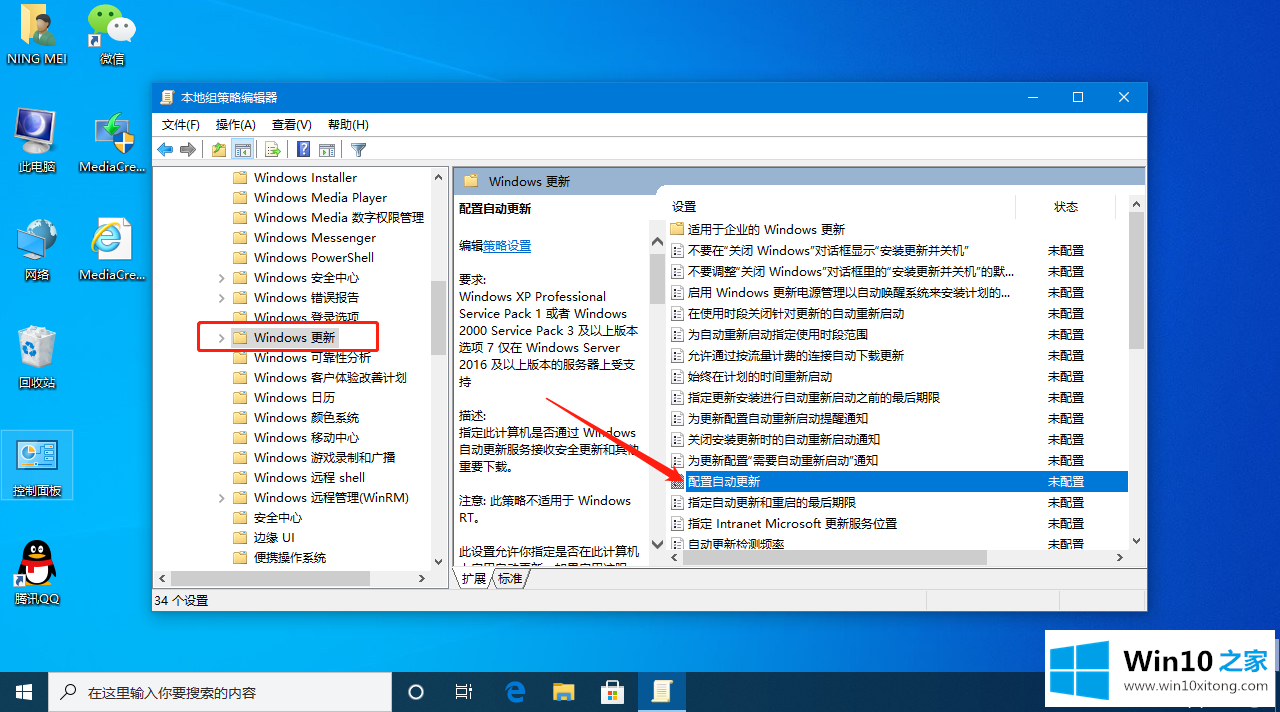Click the Back arrow in the toolbar

click(x=165, y=150)
